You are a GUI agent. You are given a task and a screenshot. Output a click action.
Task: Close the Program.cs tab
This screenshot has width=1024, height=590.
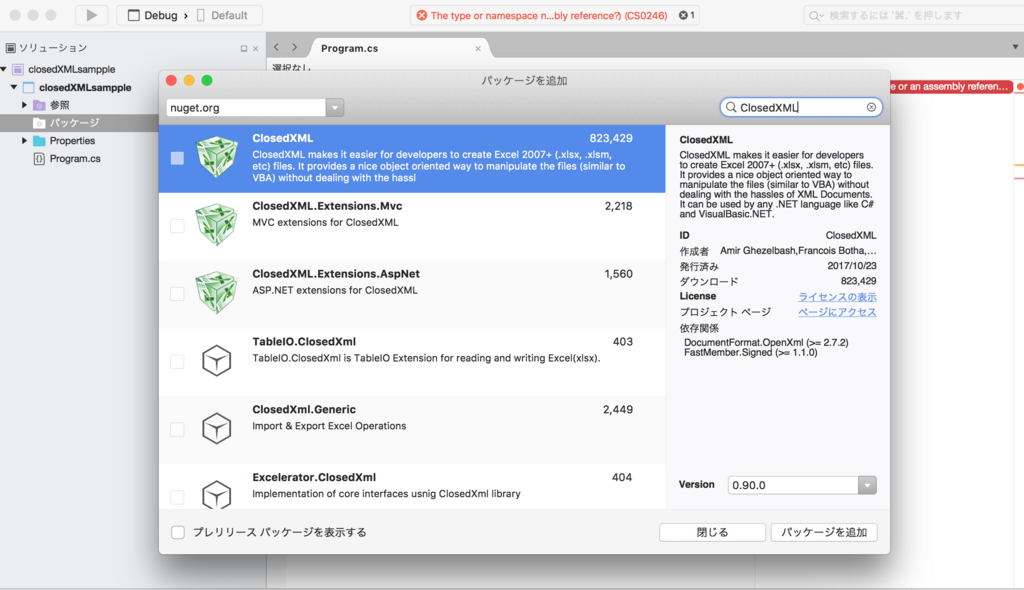(478, 48)
